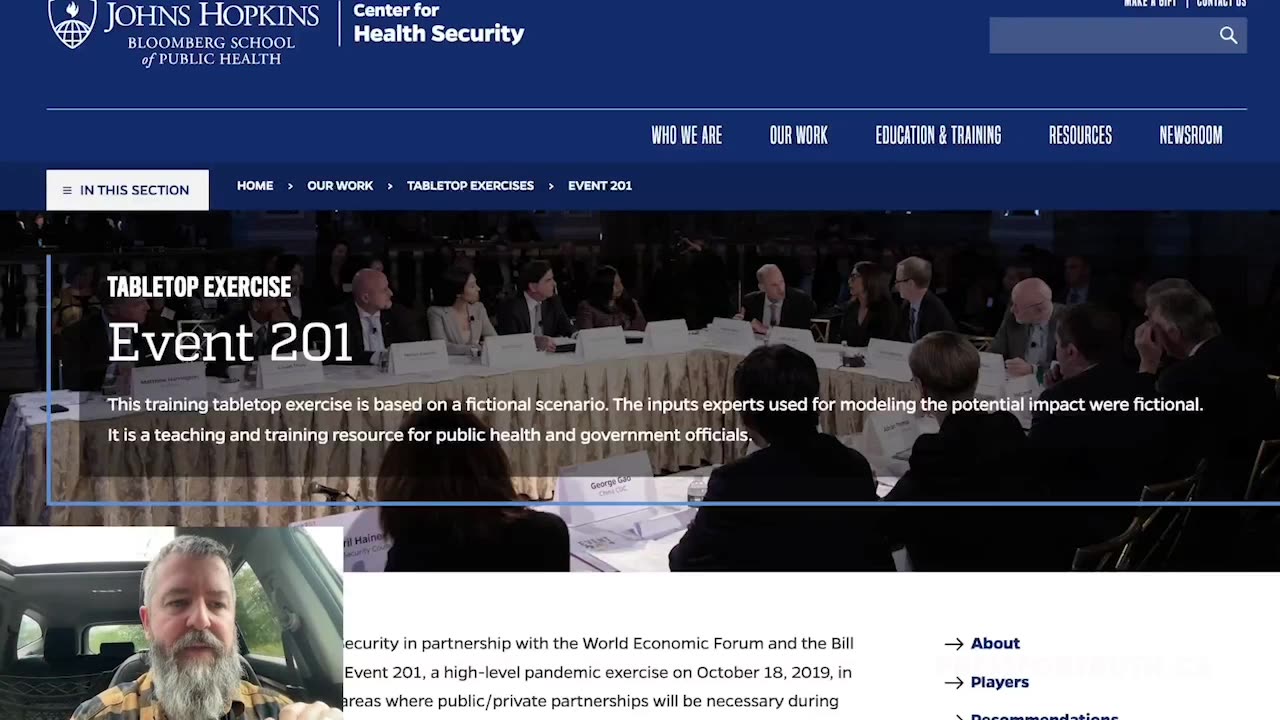Click the hamburger icon in In This Section
The image size is (1280, 720).
[x=67, y=190]
